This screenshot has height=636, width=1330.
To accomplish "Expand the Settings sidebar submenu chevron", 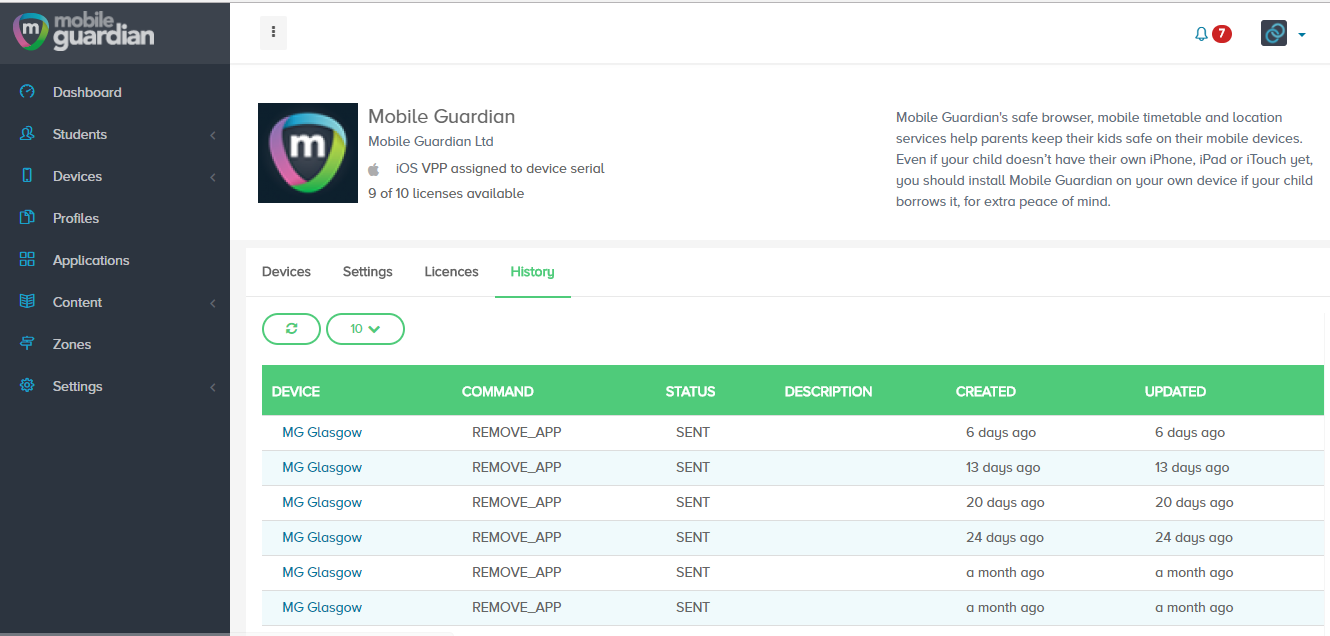I will (x=213, y=387).
